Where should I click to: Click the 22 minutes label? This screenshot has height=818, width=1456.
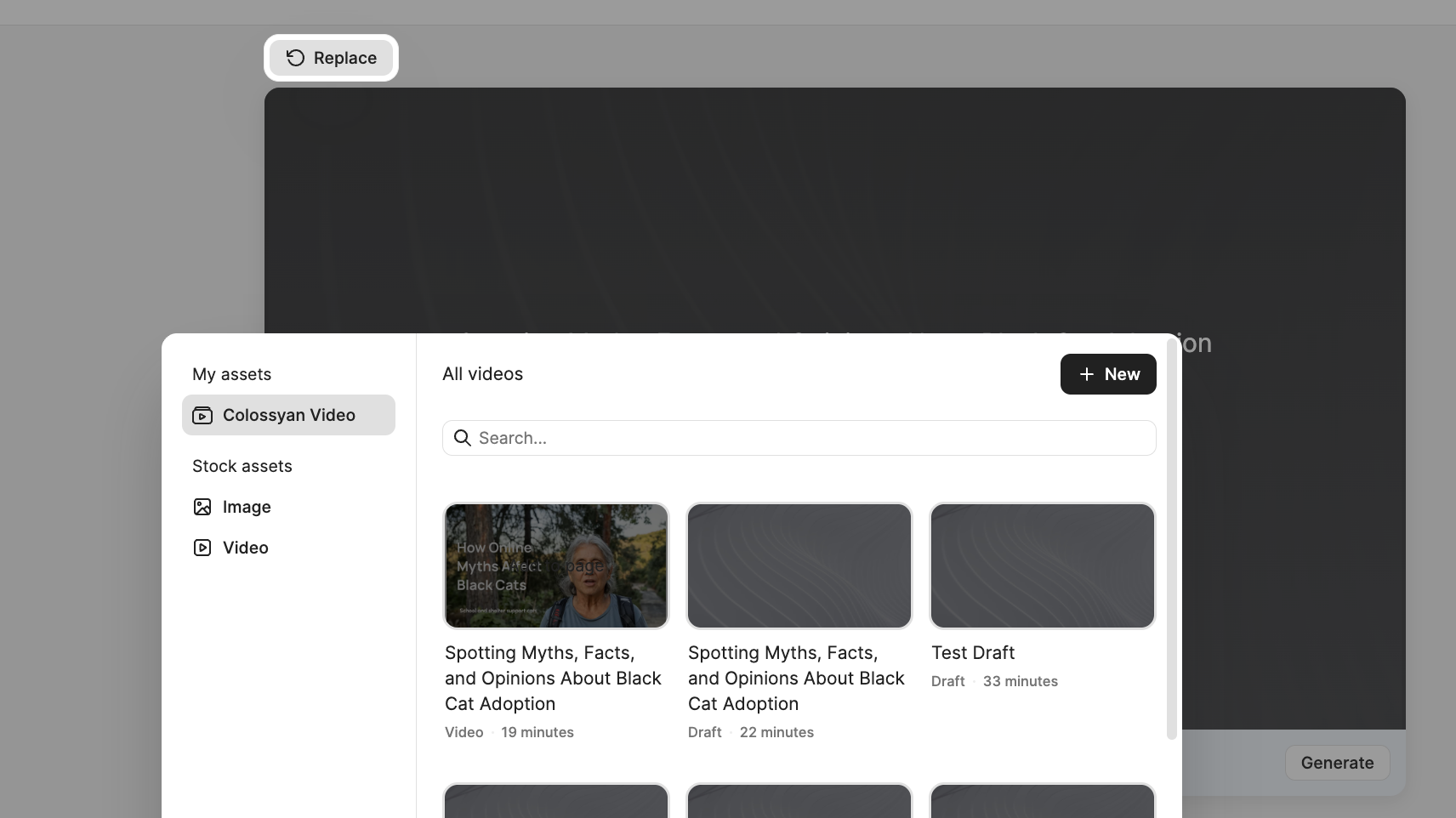click(776, 732)
